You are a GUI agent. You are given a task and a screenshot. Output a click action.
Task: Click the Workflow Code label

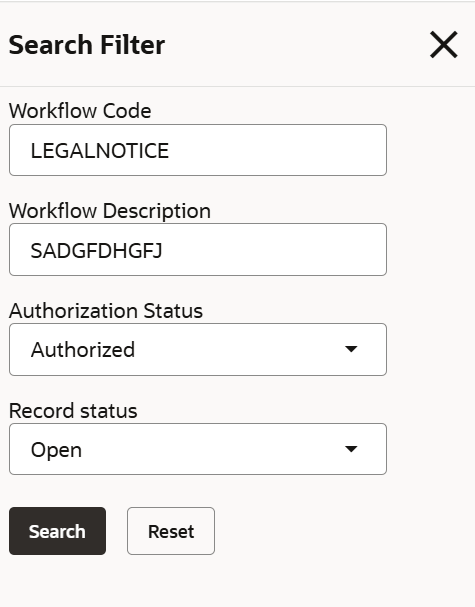click(x=80, y=111)
